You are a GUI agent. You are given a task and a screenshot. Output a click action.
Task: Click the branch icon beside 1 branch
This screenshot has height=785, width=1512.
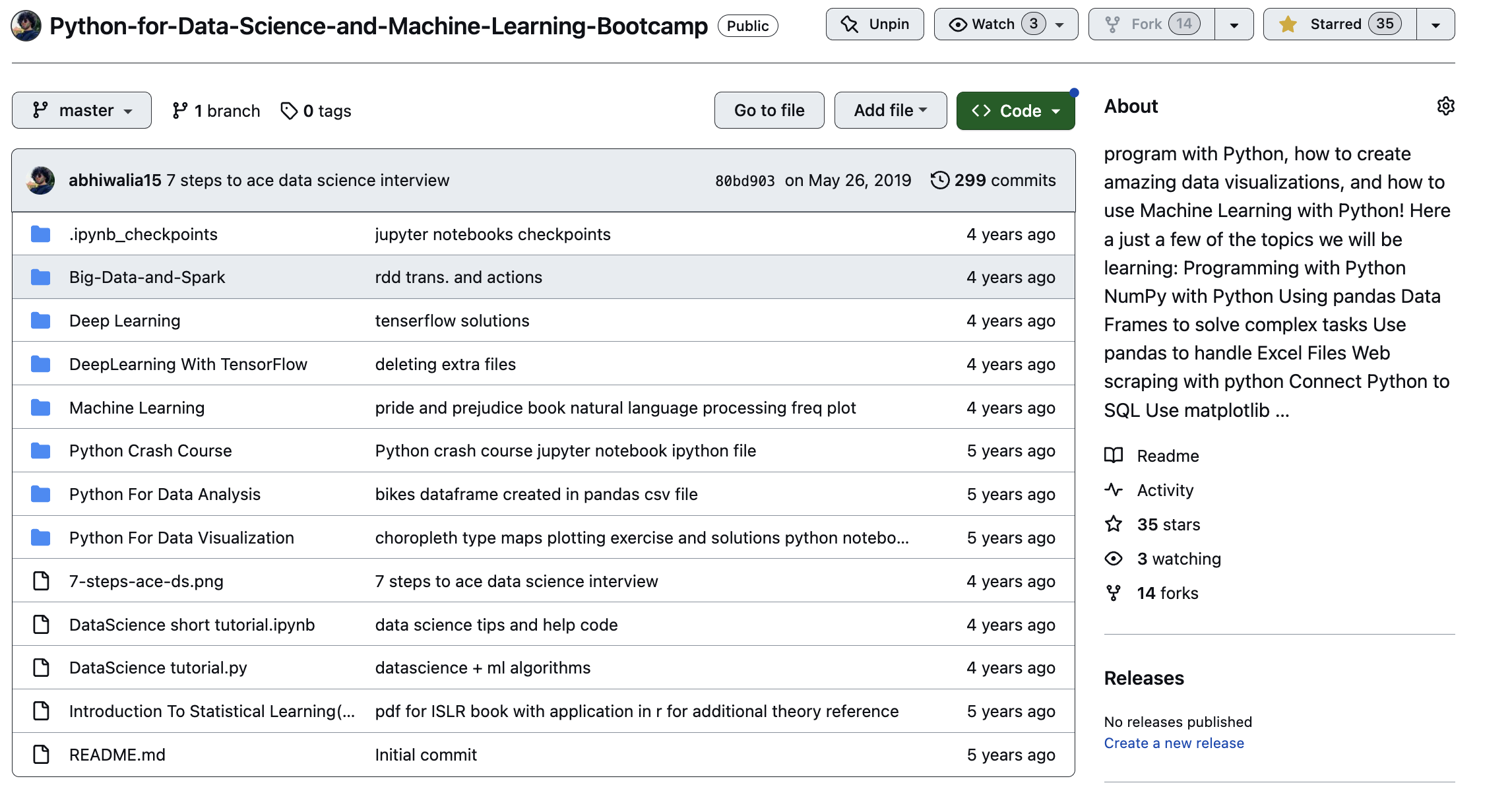coord(179,111)
